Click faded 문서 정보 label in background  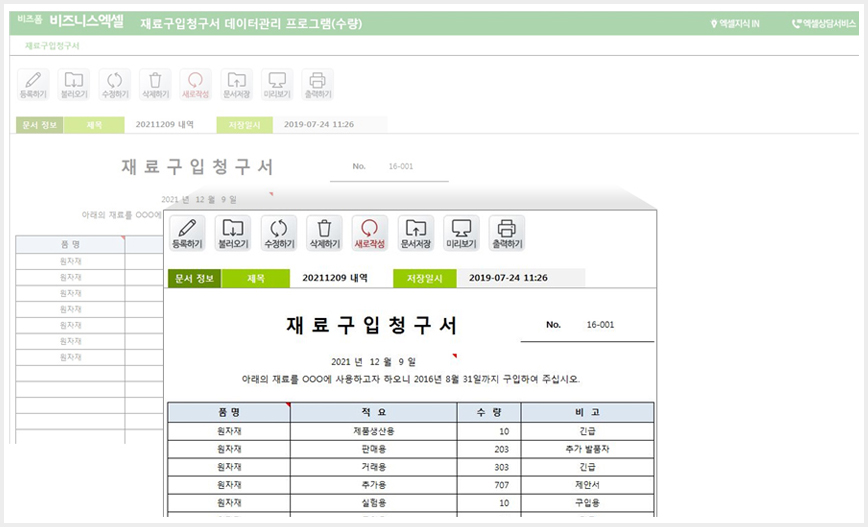(40, 125)
